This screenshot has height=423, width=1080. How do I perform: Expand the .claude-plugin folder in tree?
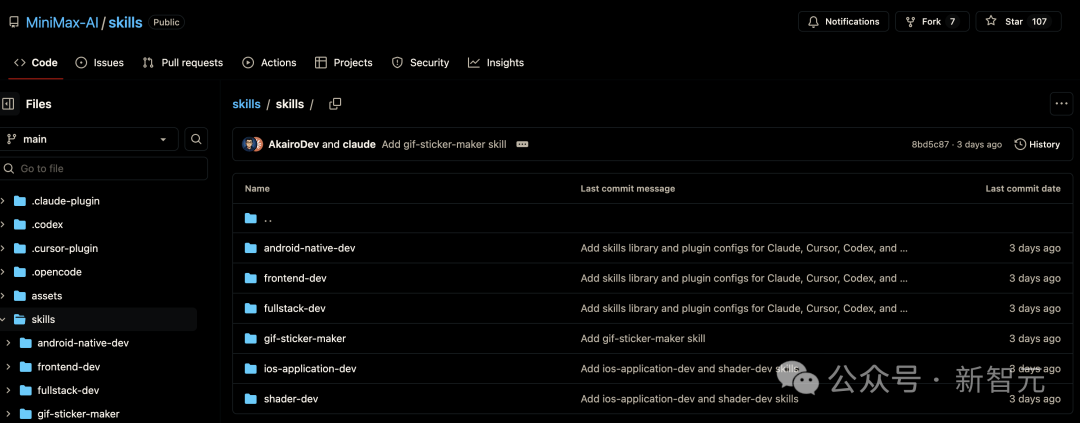point(4,201)
